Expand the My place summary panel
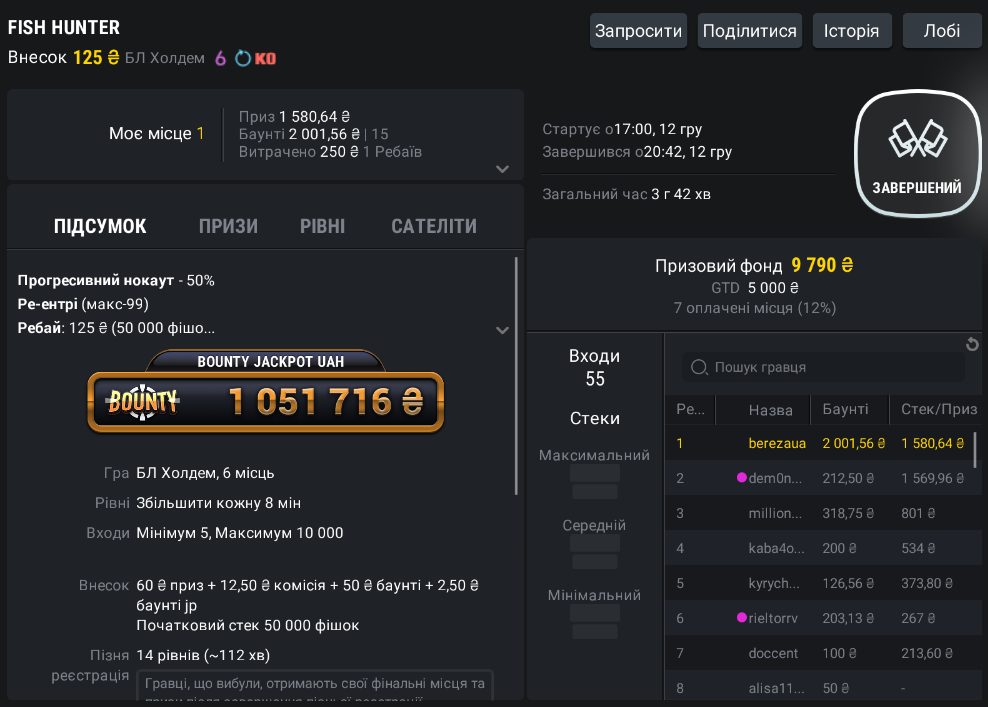 502,169
